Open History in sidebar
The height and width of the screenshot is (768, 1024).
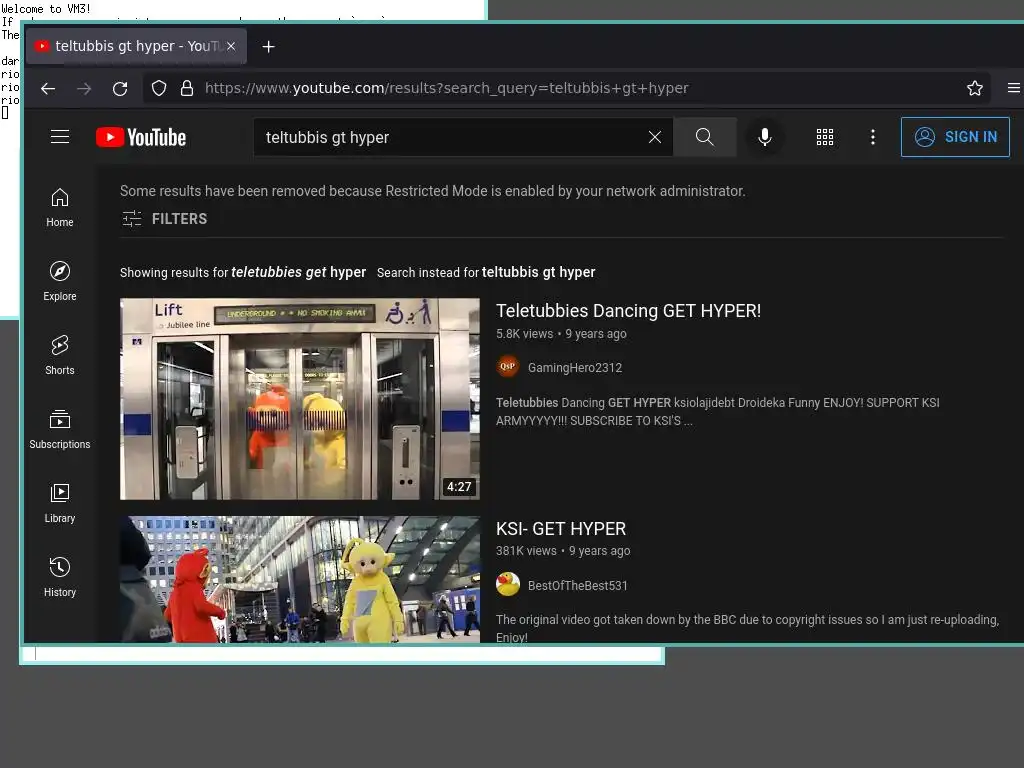coord(60,577)
